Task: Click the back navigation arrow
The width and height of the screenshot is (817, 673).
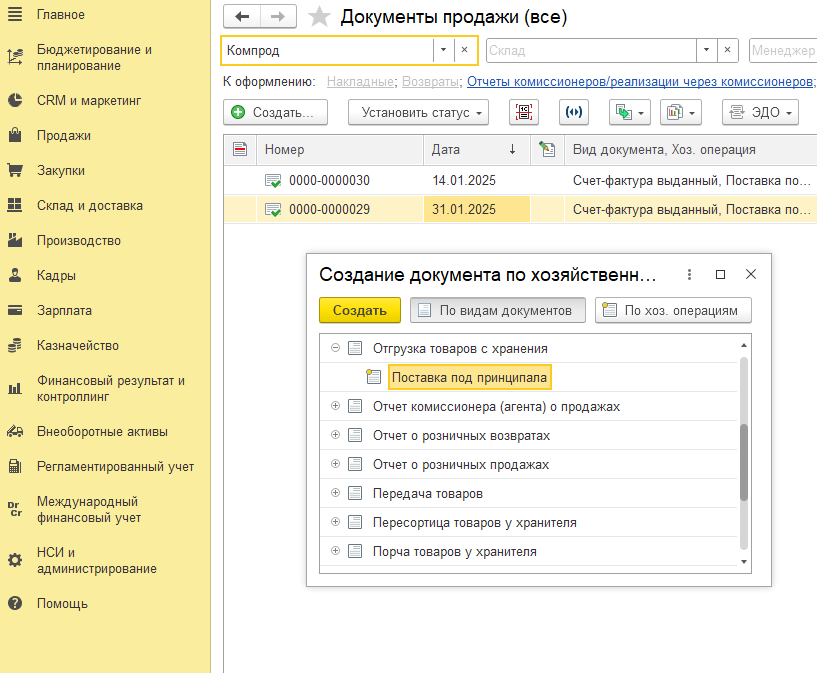Action: click(242, 16)
